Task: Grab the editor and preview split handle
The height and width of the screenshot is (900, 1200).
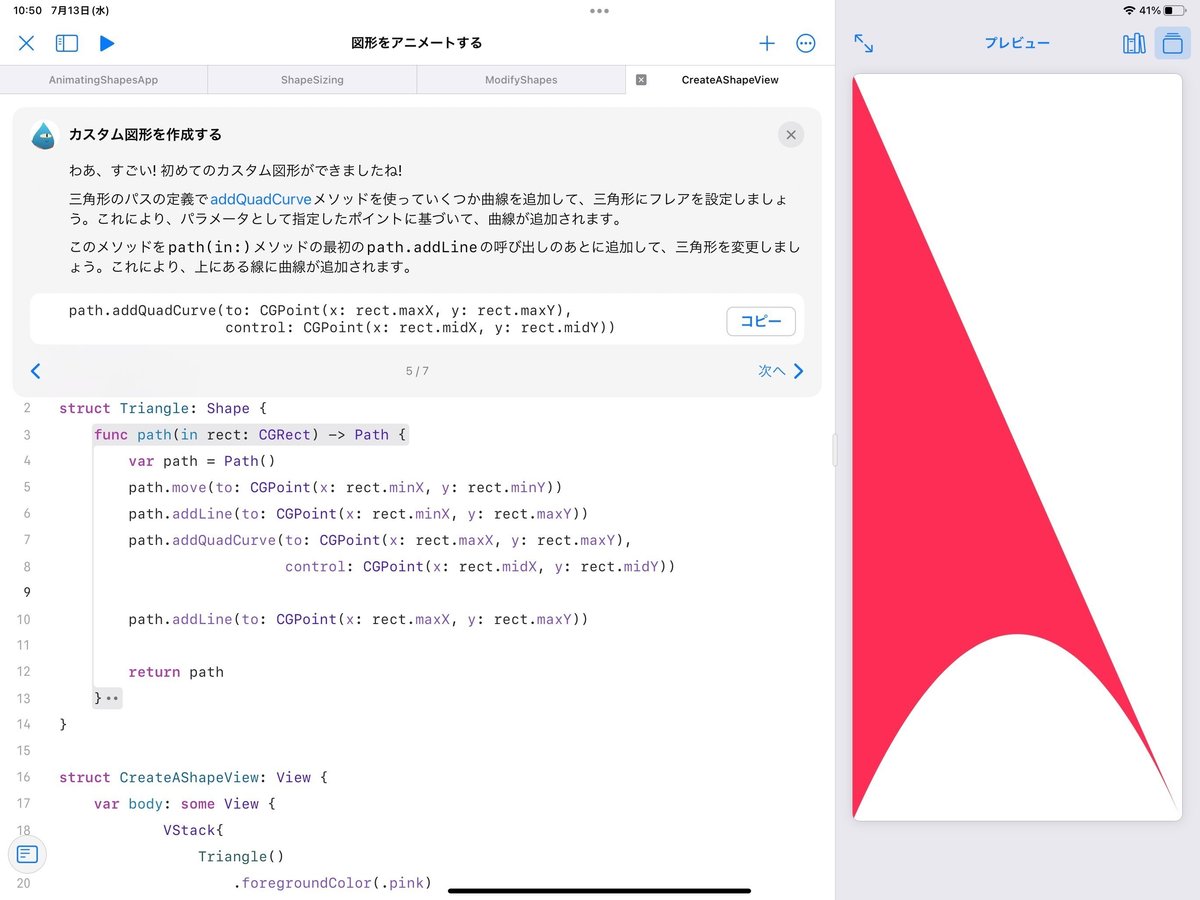Action: point(835,451)
